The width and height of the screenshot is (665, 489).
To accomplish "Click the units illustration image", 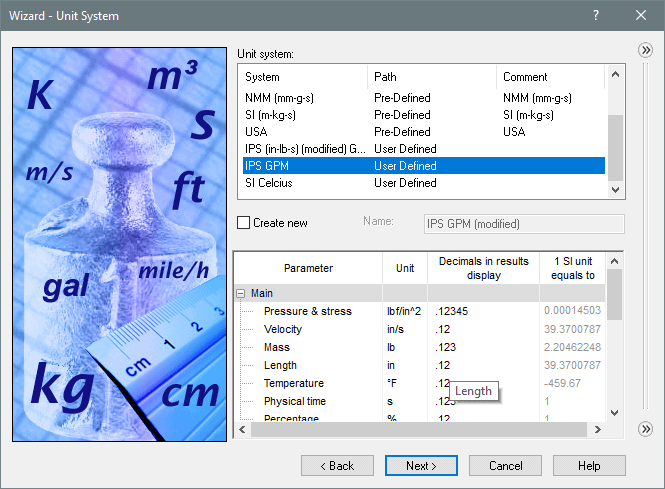I will click(120, 244).
